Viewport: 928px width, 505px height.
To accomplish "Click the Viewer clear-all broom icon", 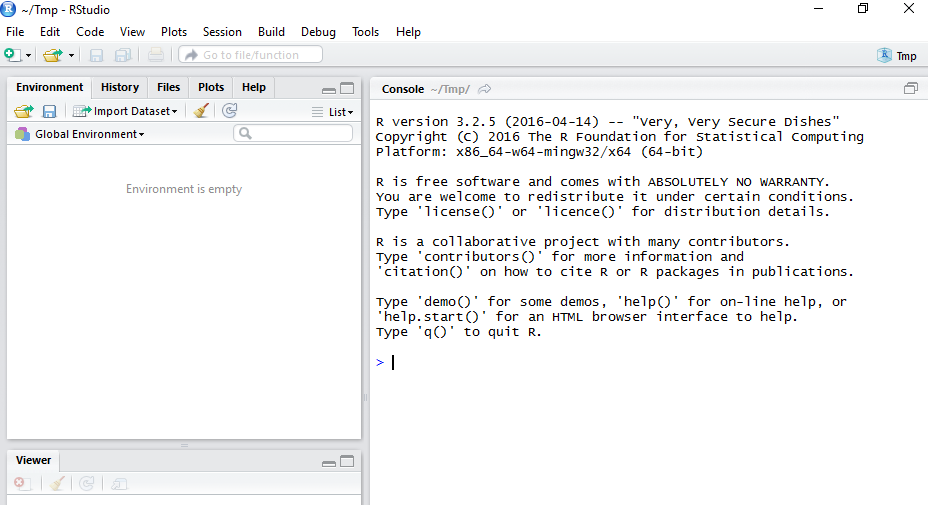I will [57, 484].
